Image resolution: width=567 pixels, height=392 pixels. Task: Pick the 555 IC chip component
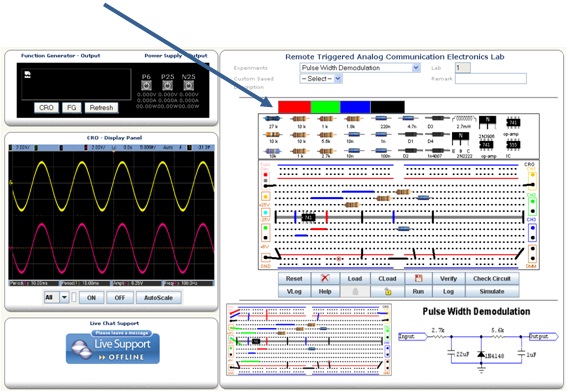[513, 145]
